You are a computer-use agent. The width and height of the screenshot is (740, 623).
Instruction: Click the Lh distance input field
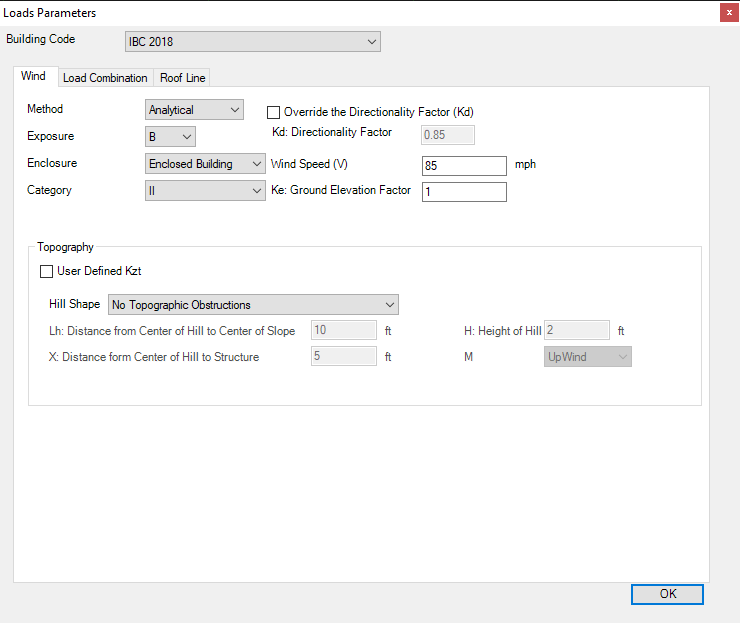pyautogui.click(x=343, y=331)
